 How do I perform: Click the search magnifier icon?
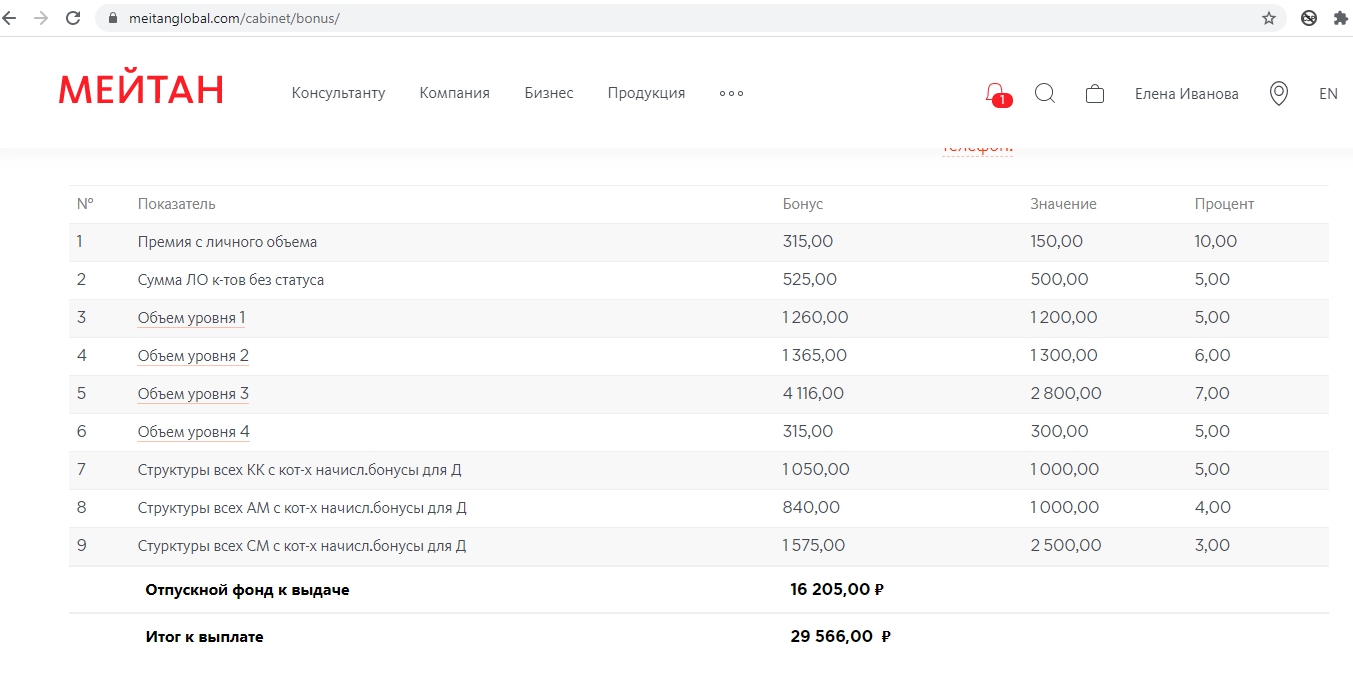point(1045,93)
